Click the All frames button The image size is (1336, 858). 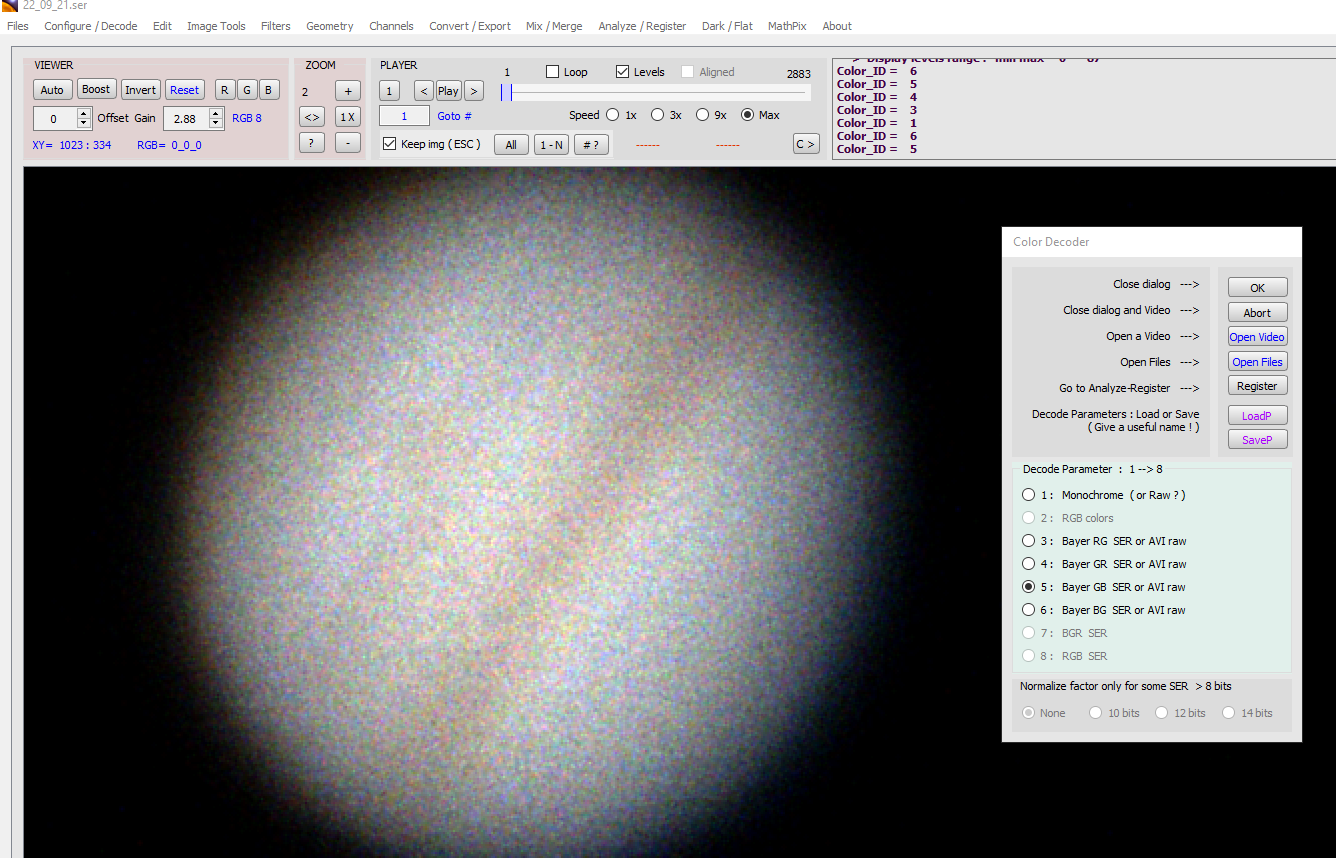pyautogui.click(x=511, y=145)
